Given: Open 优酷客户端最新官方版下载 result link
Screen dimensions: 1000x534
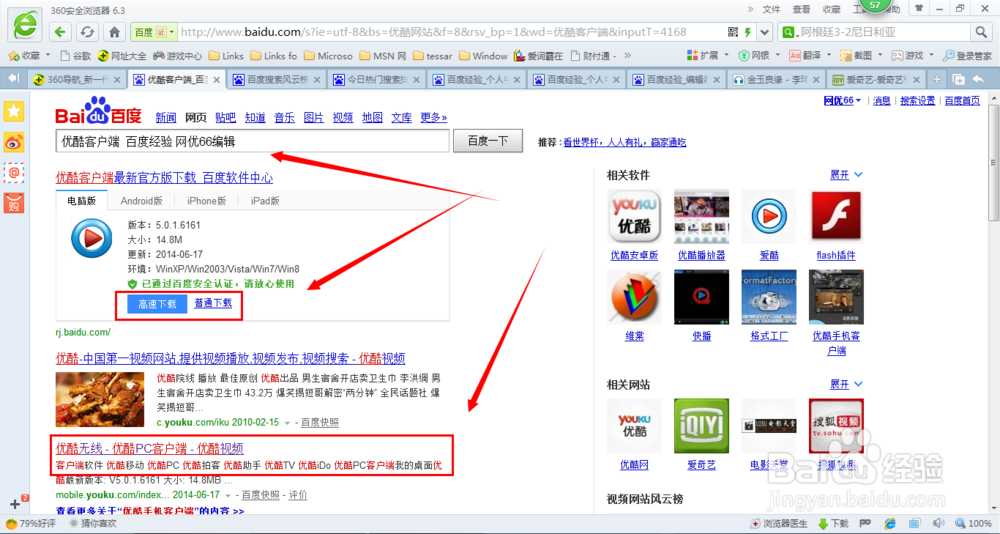Looking at the screenshot, I should (165, 178).
